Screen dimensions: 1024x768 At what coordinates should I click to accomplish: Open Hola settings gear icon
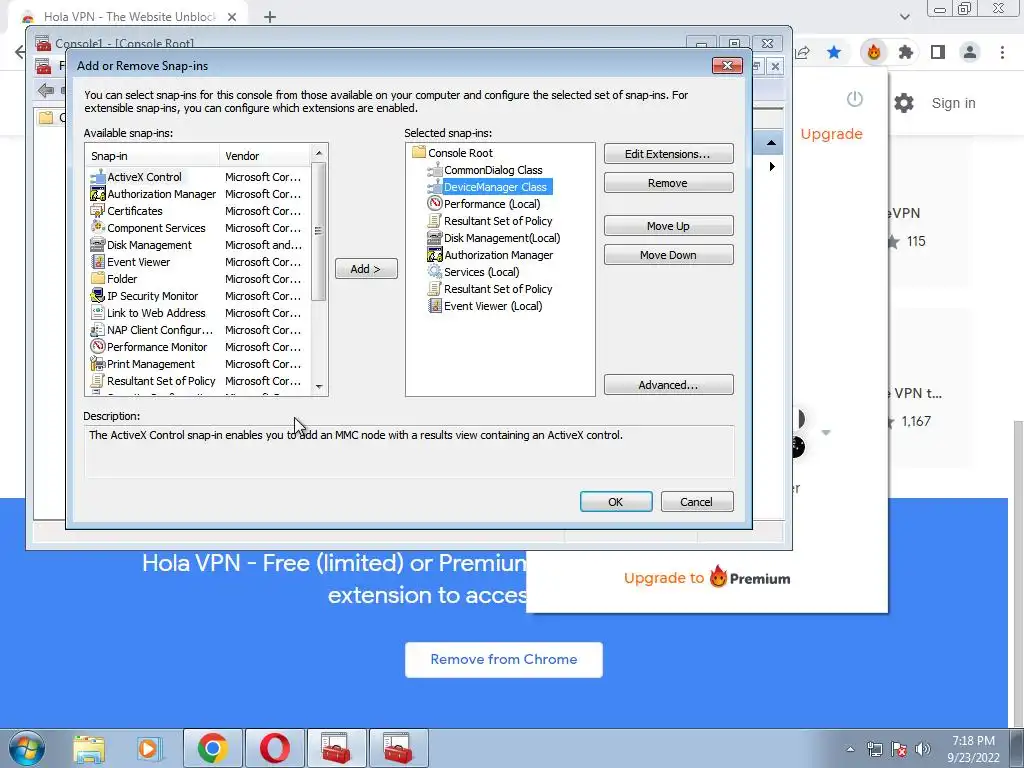[x=904, y=103]
